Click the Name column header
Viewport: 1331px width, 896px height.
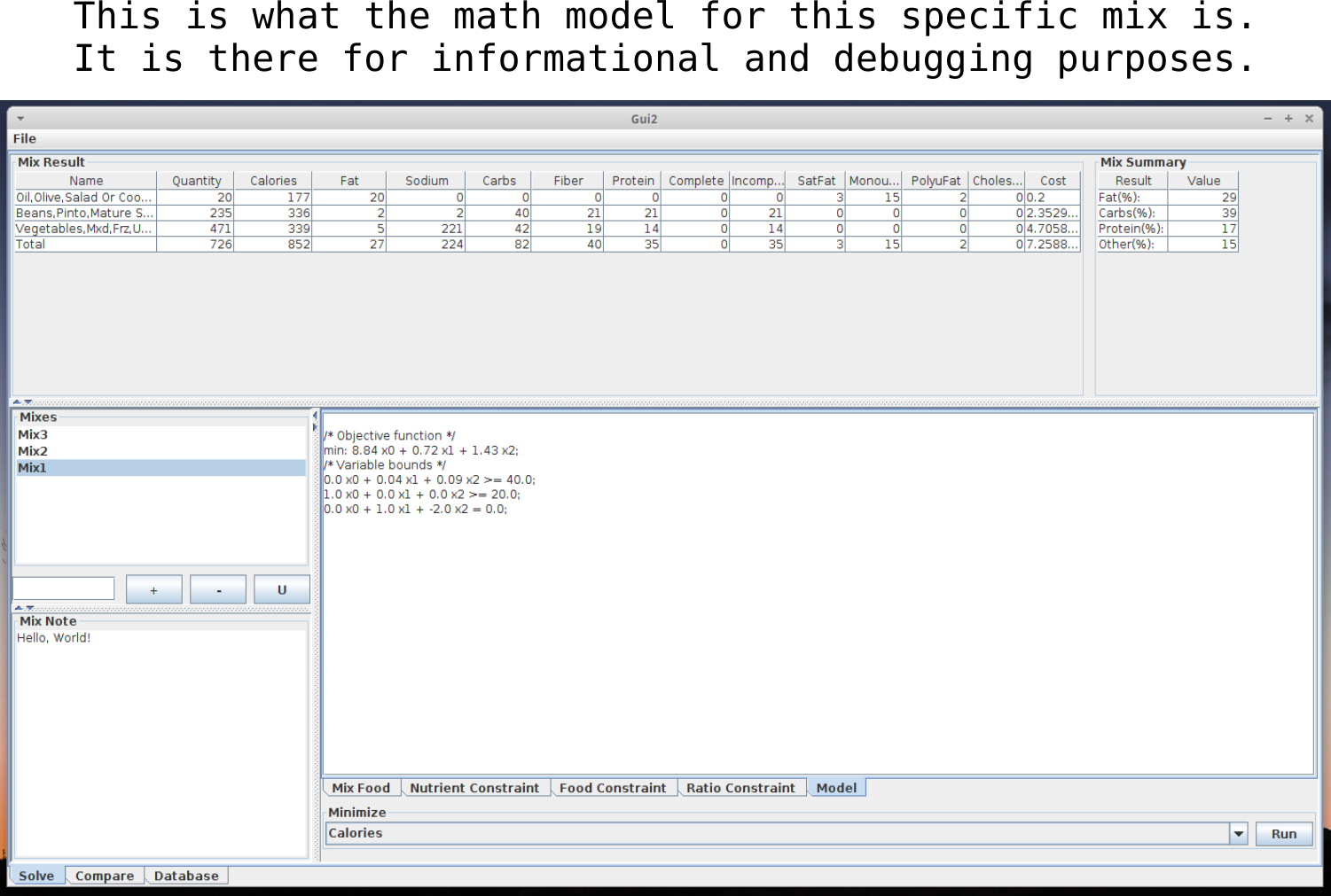(x=86, y=181)
